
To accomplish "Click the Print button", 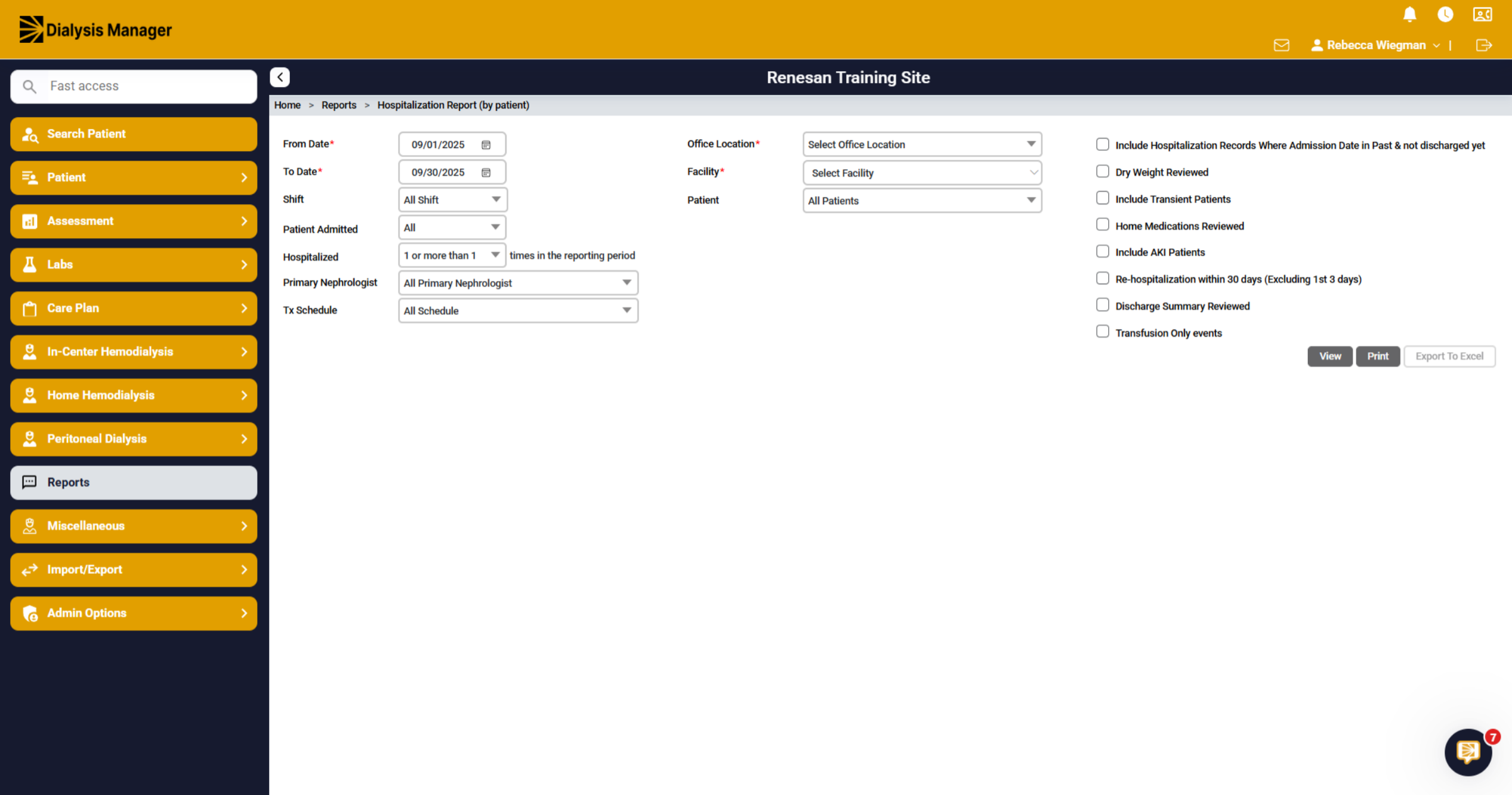I will pos(1378,357).
